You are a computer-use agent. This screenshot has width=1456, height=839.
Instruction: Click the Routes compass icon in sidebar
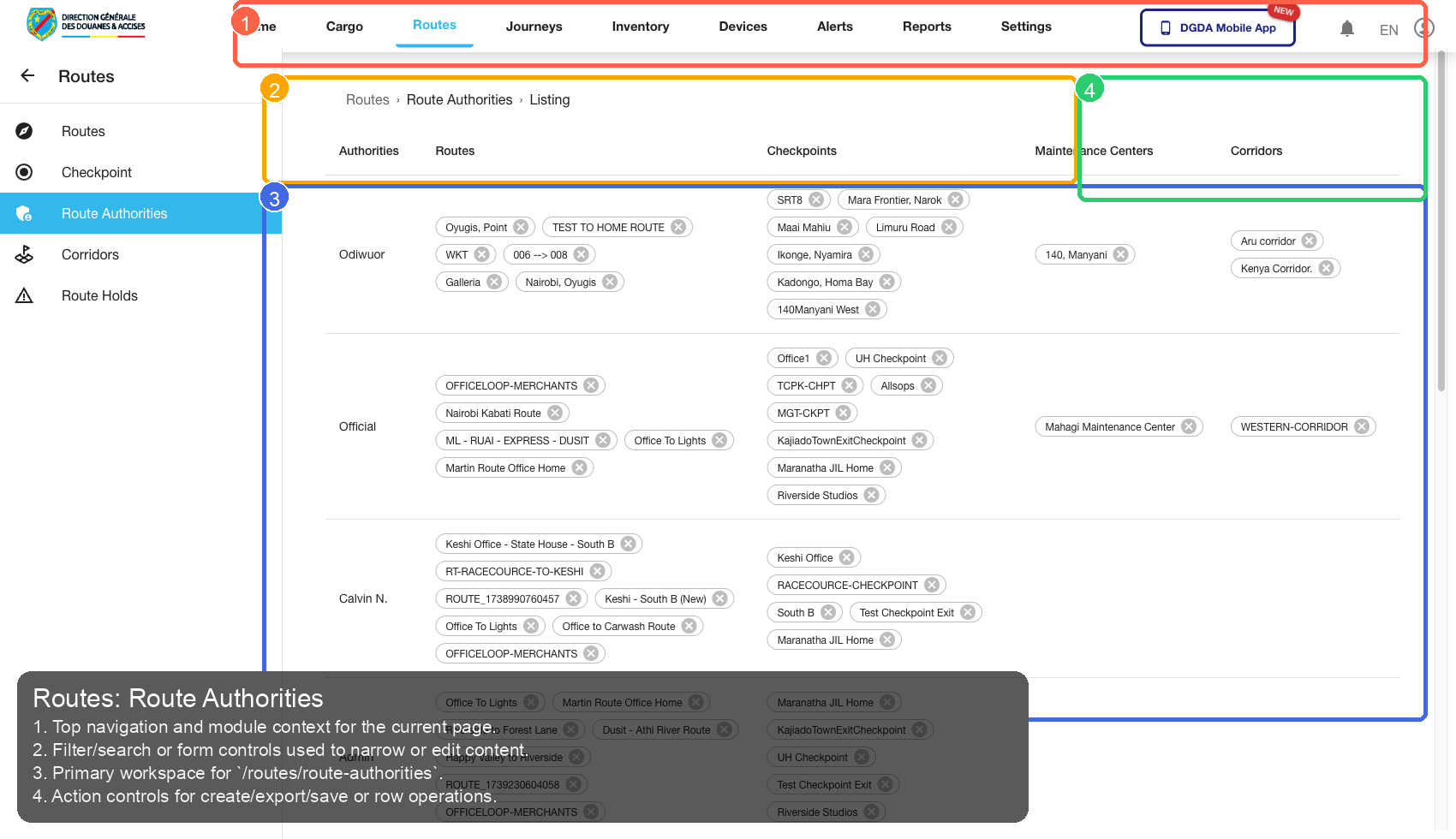tap(26, 131)
